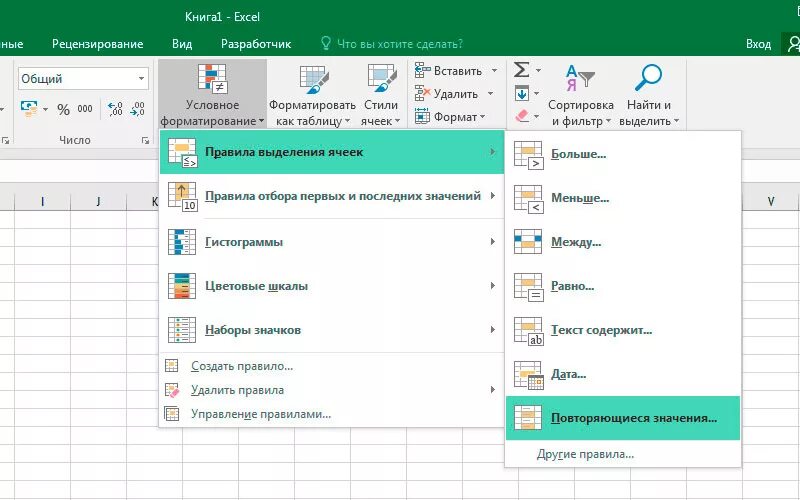Click the lightbulb icon in the tell-me box
Screen dimensions: 800x500
click(x=326, y=43)
